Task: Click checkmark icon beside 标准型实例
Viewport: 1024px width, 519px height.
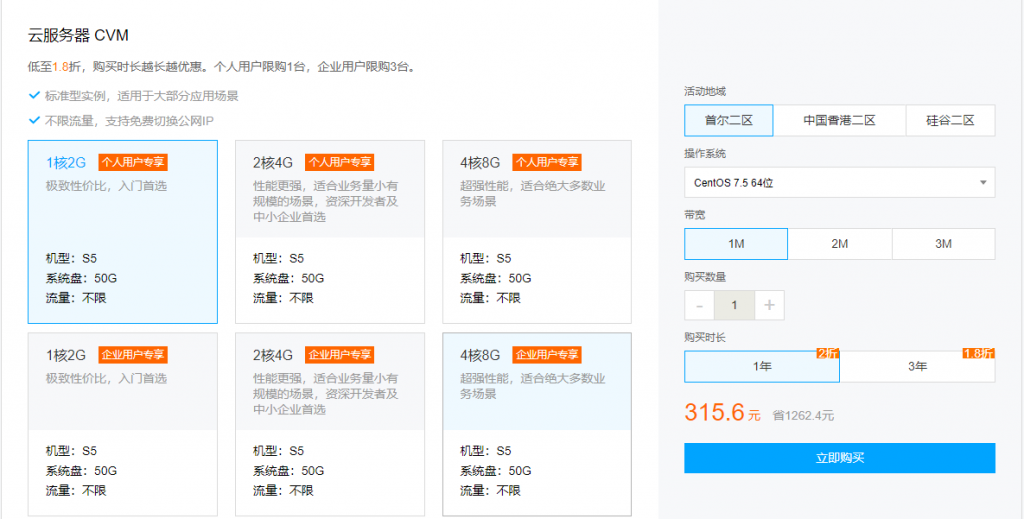Action: pos(35,95)
